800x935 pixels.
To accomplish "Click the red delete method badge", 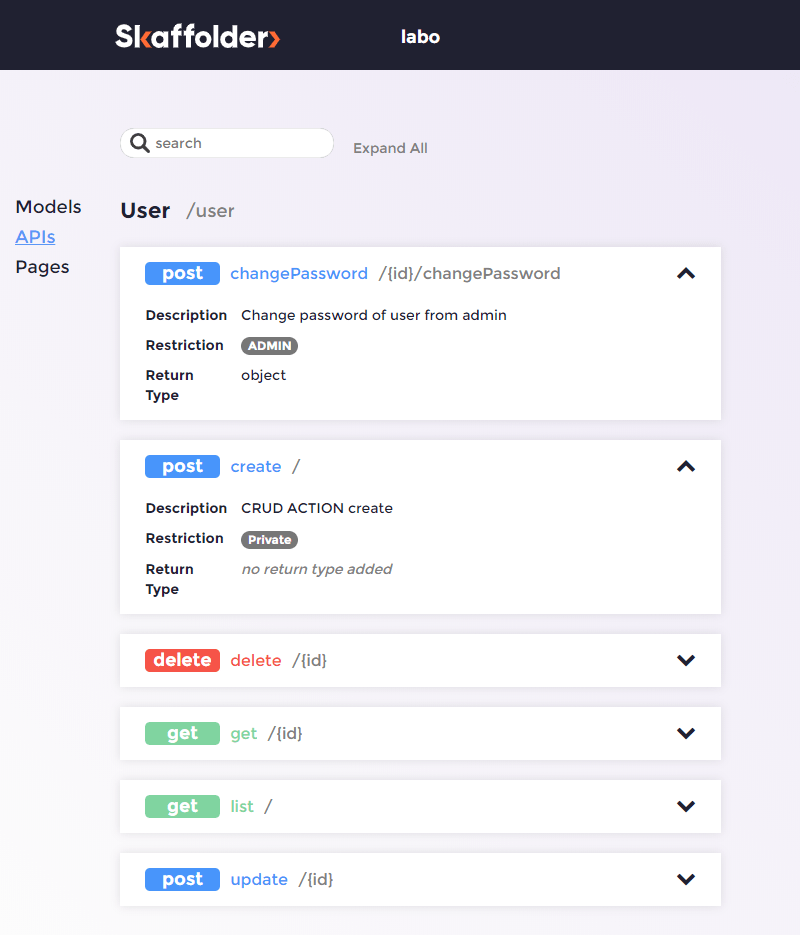I will pyautogui.click(x=182, y=660).
